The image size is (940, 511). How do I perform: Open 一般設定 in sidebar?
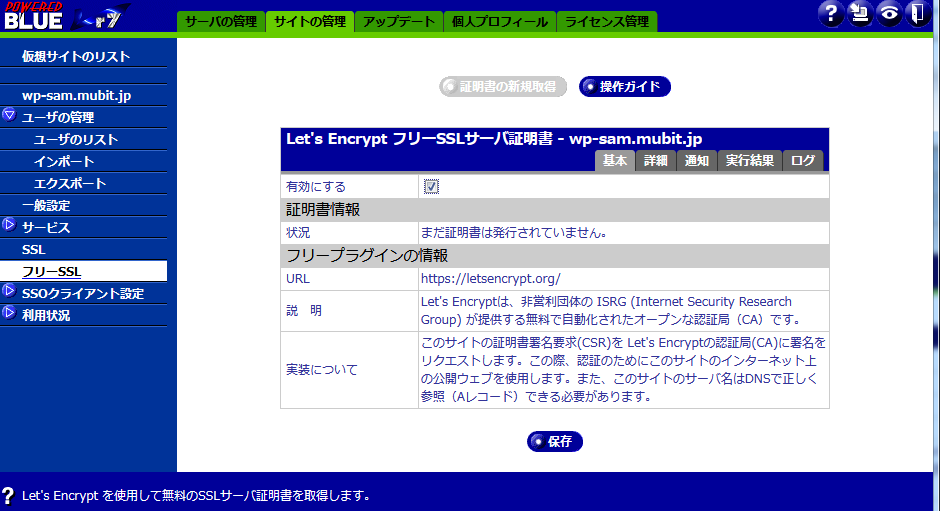pyautogui.click(x=46, y=206)
